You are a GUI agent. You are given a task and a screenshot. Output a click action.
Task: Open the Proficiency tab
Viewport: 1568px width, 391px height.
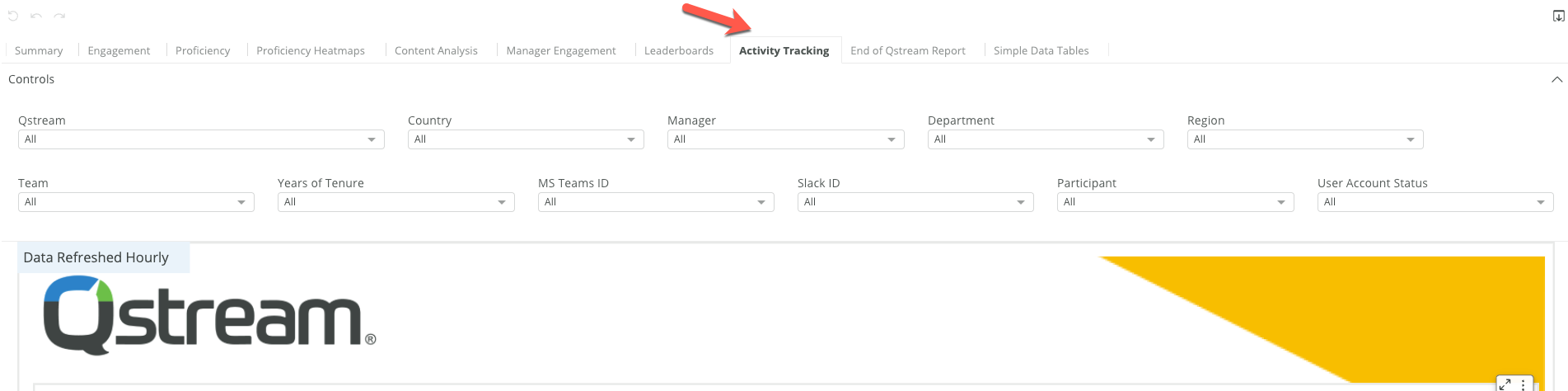coord(203,50)
